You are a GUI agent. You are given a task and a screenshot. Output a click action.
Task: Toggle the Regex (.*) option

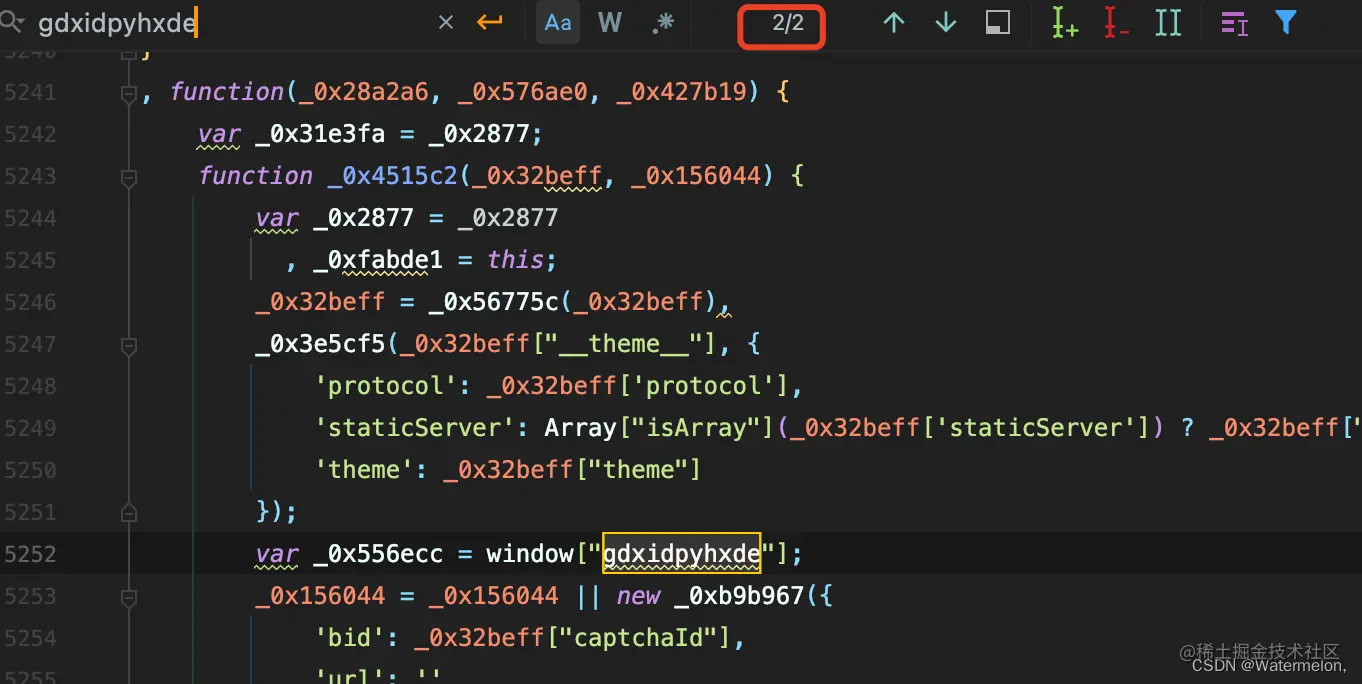point(662,23)
